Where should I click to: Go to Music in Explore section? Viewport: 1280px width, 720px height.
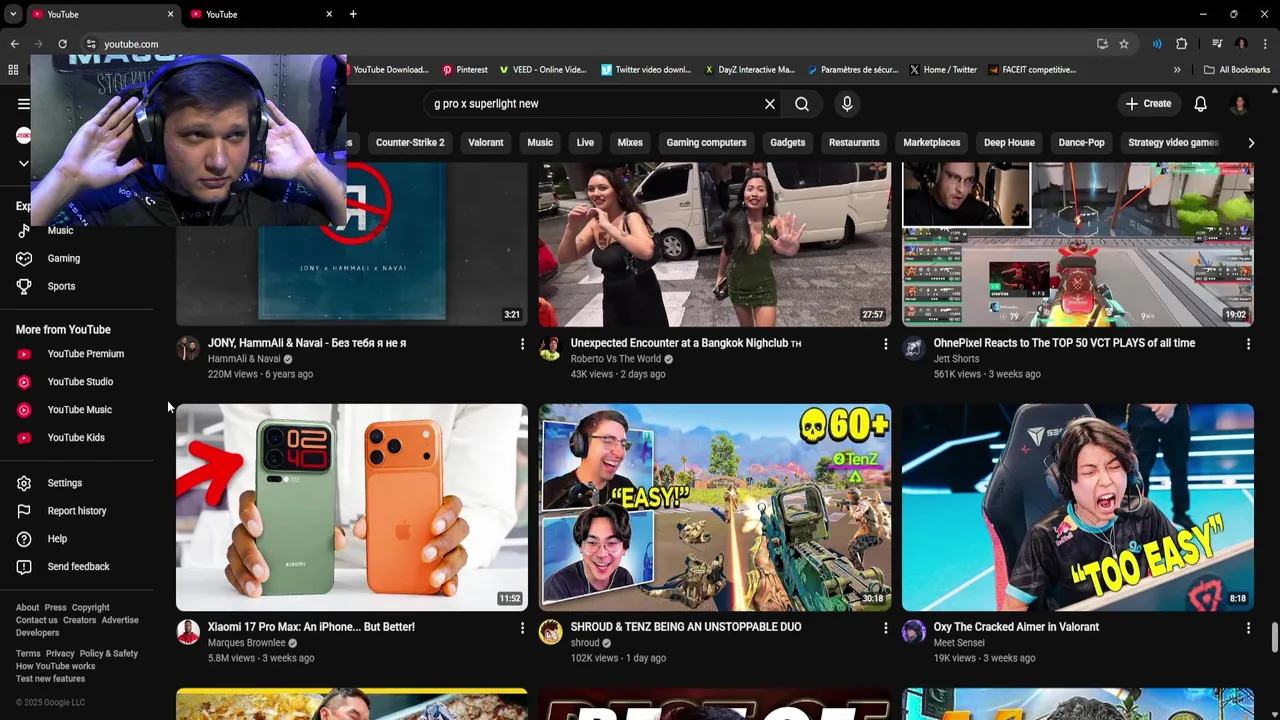60,231
